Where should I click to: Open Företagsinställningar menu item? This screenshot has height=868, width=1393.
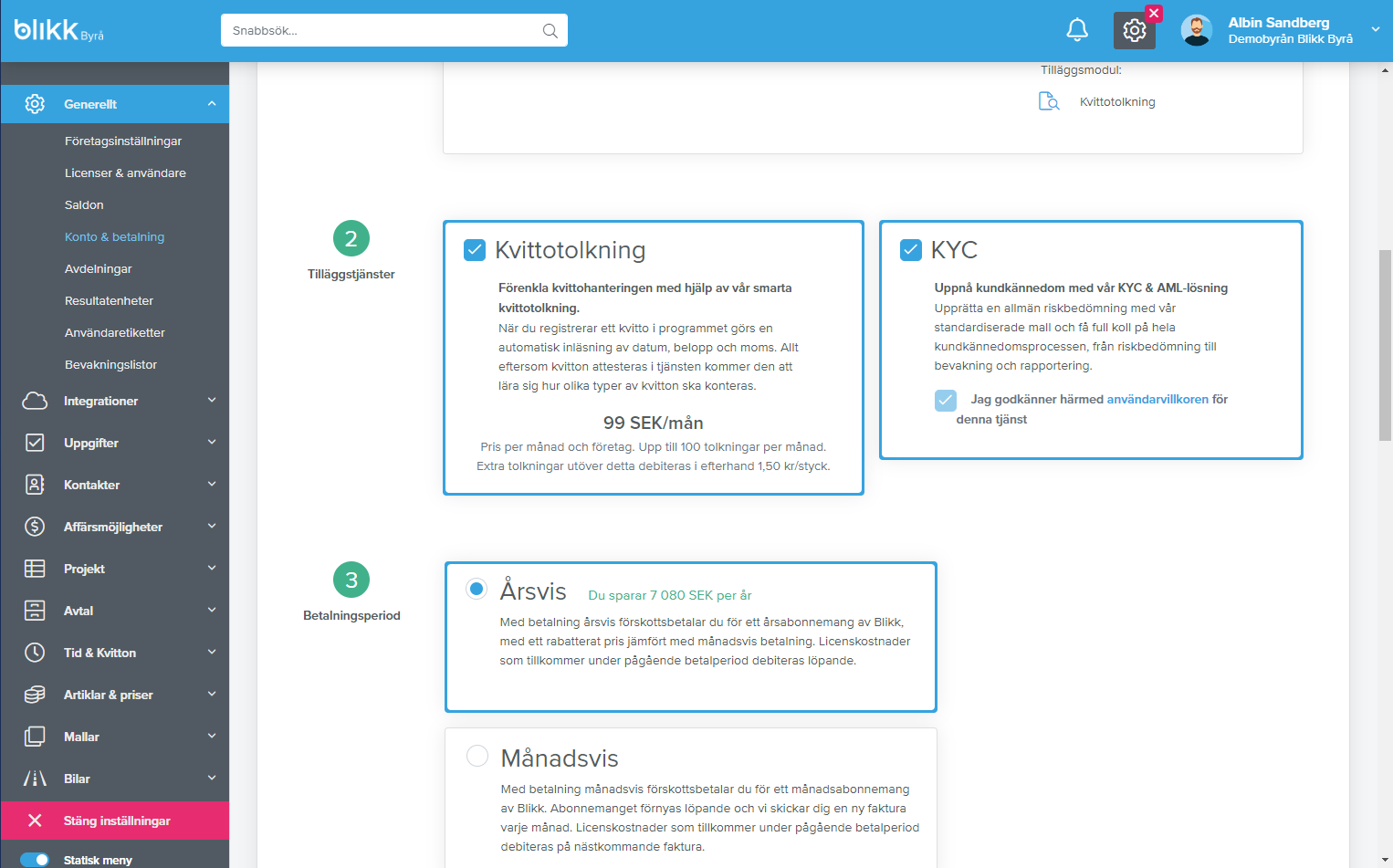[123, 141]
